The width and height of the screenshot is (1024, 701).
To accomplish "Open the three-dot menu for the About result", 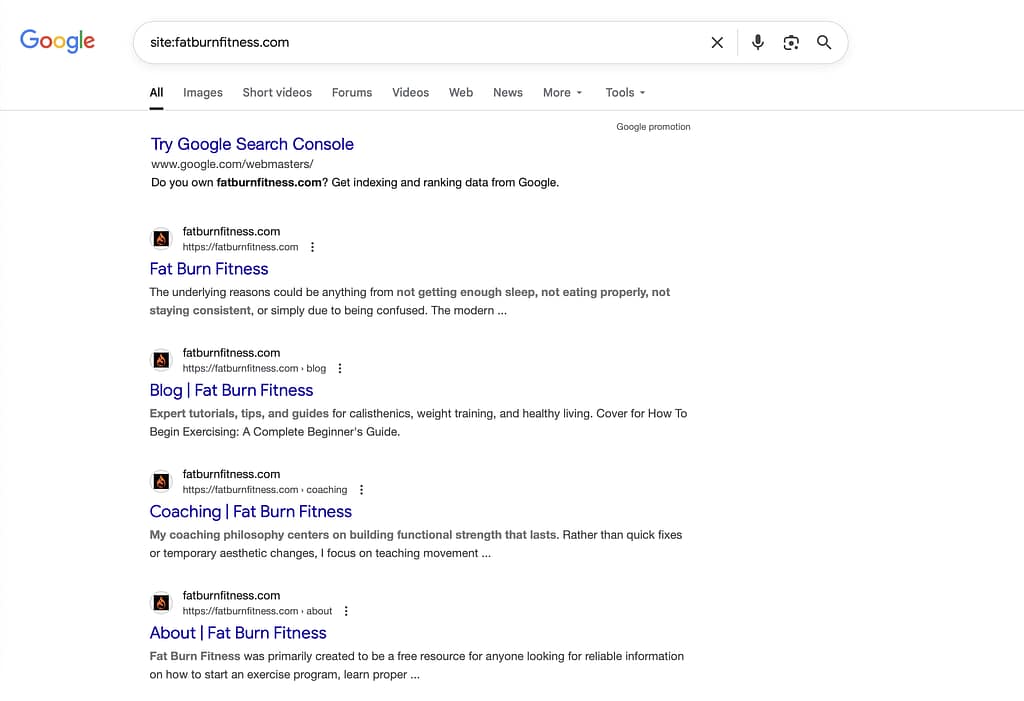I will [x=346, y=610].
